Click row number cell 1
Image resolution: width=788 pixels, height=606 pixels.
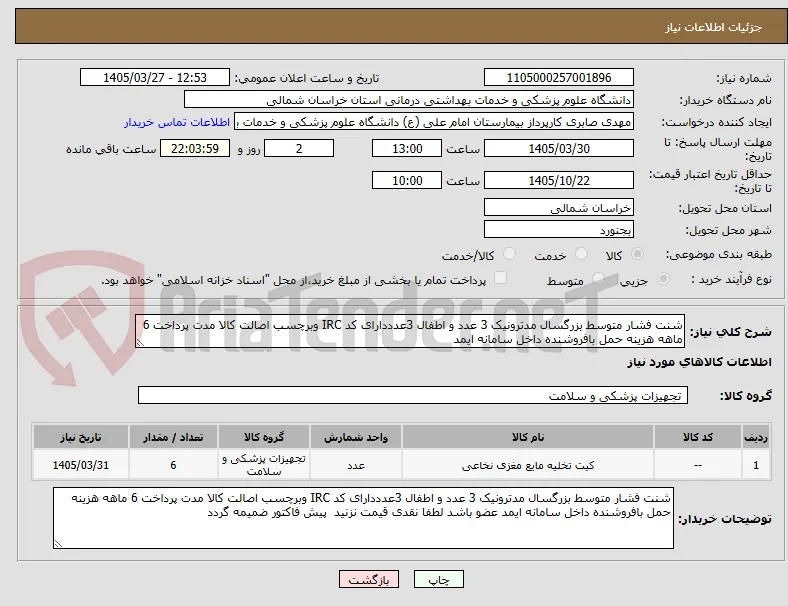756,465
